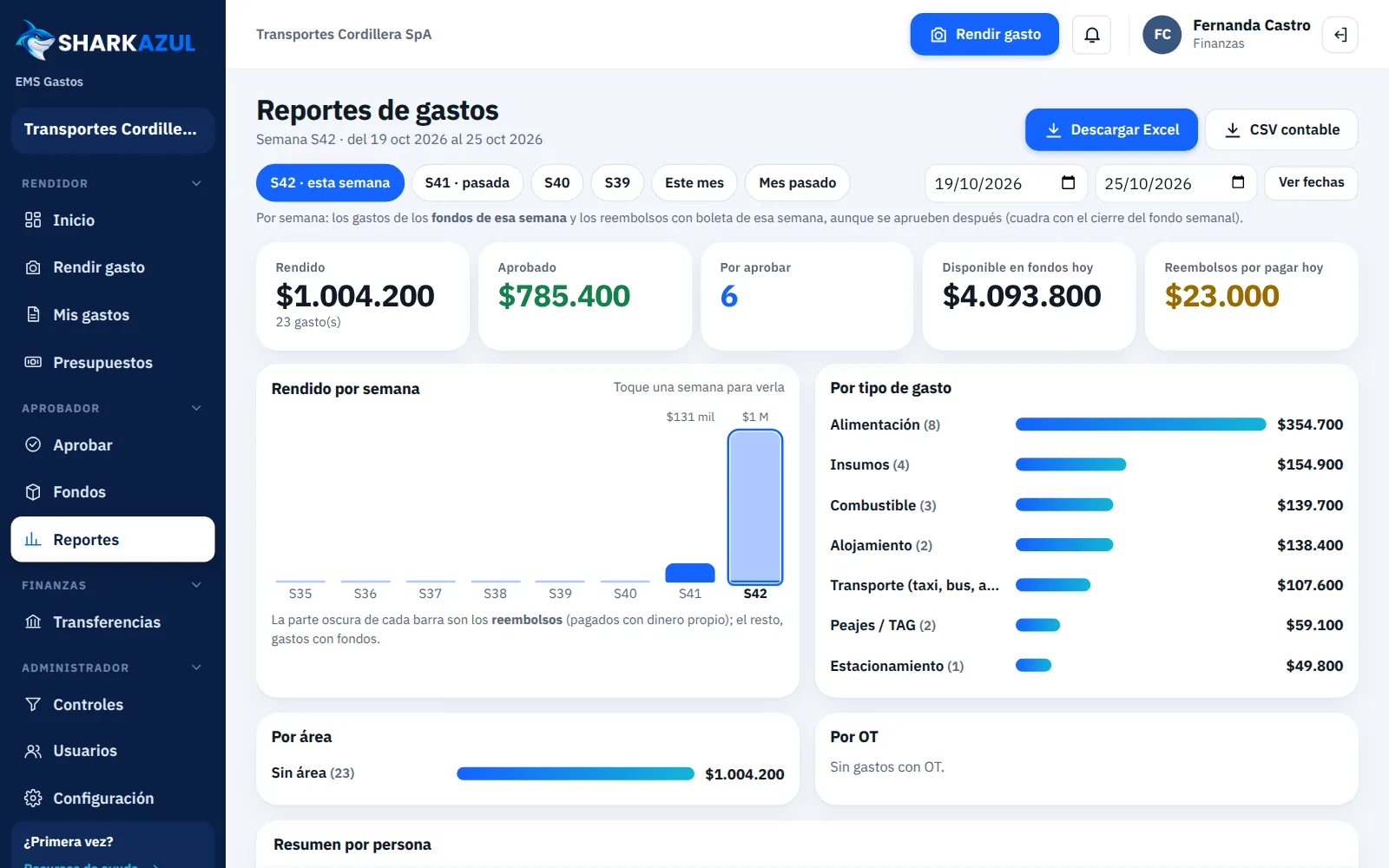Open Usuarios management
Screen dimensions: 1389x868
pos(113,751)
